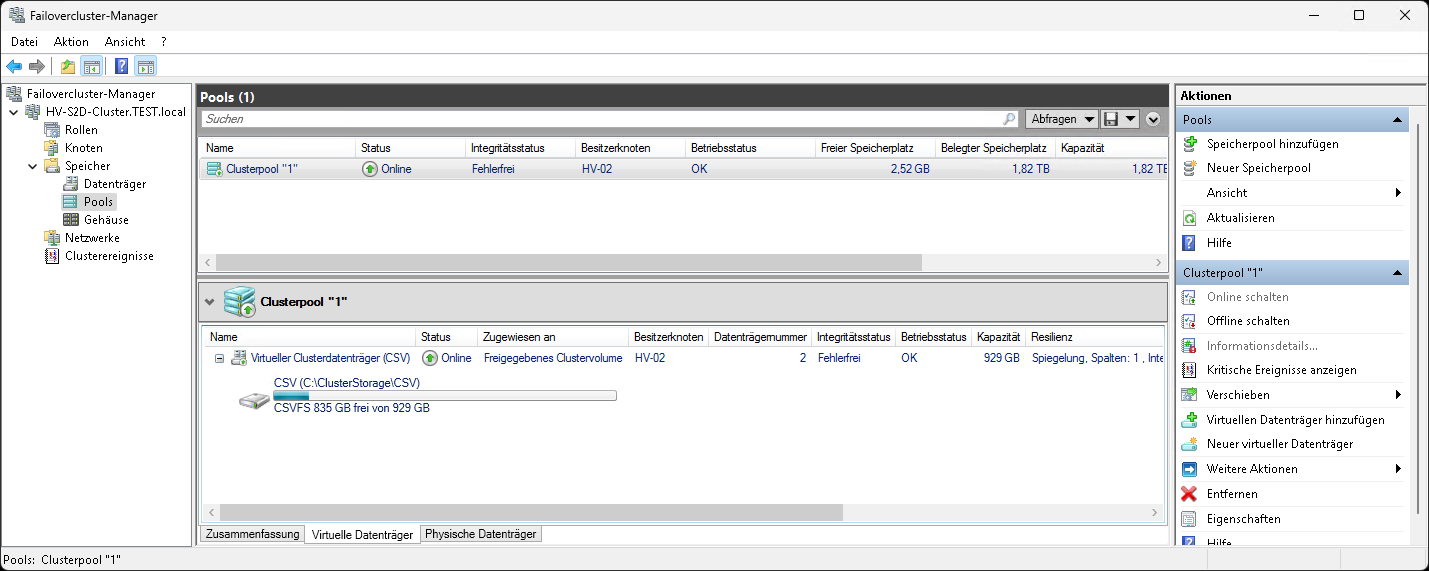The image size is (1429, 571).
Task: Click Speicherpool hinzufügen action
Action: (x=1272, y=144)
